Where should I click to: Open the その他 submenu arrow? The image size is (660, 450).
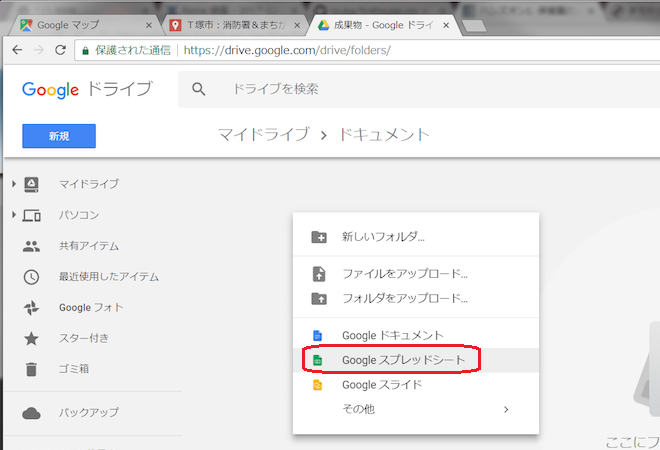coord(506,409)
